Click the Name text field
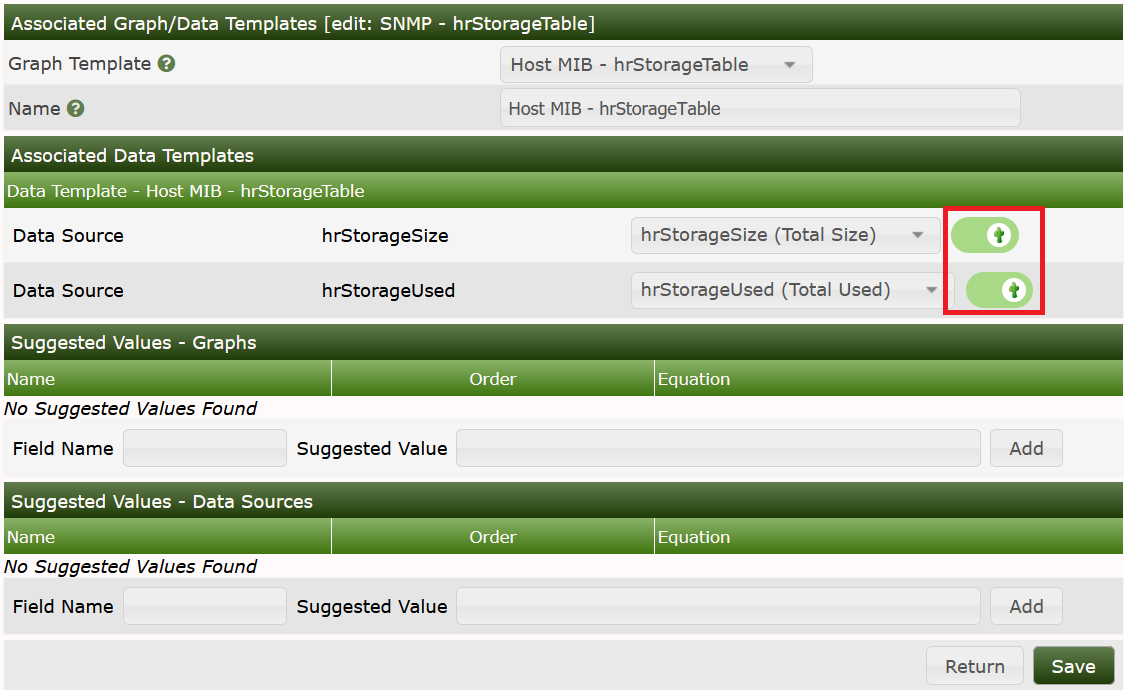 coord(759,108)
